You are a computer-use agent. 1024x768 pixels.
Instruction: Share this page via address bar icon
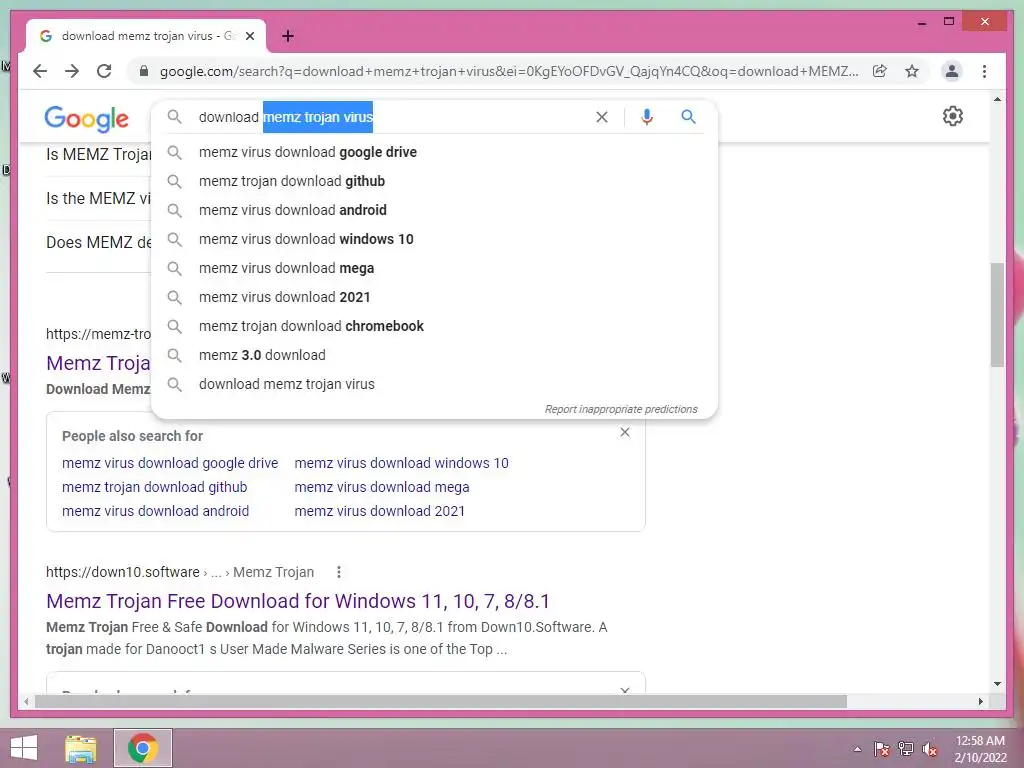coord(880,71)
